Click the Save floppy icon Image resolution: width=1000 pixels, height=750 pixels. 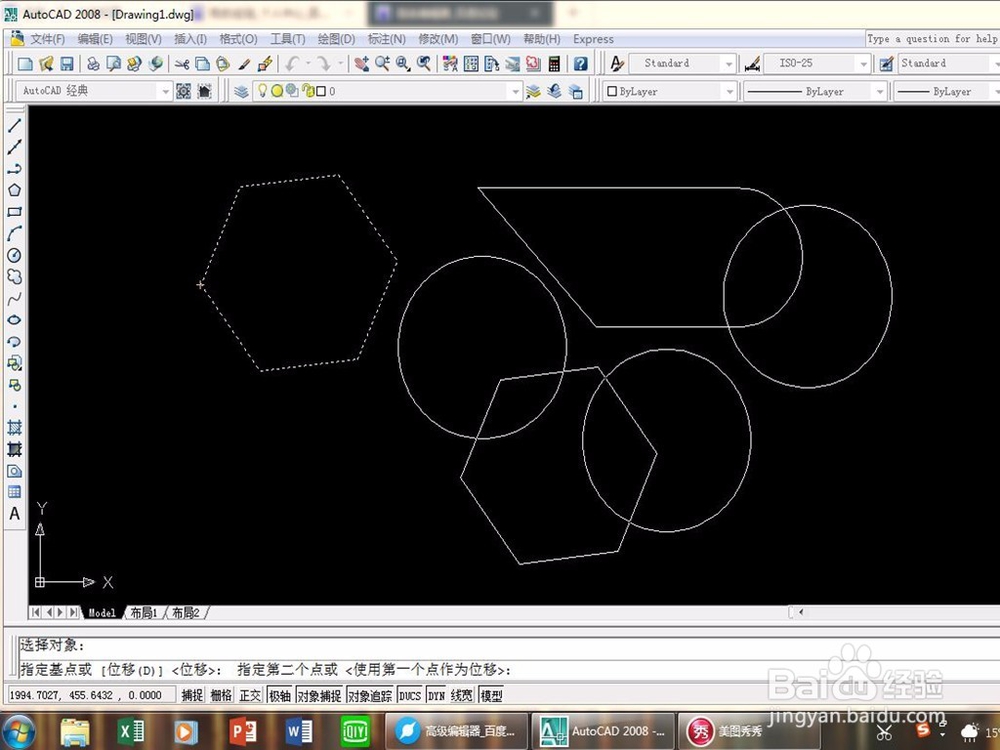coord(67,63)
